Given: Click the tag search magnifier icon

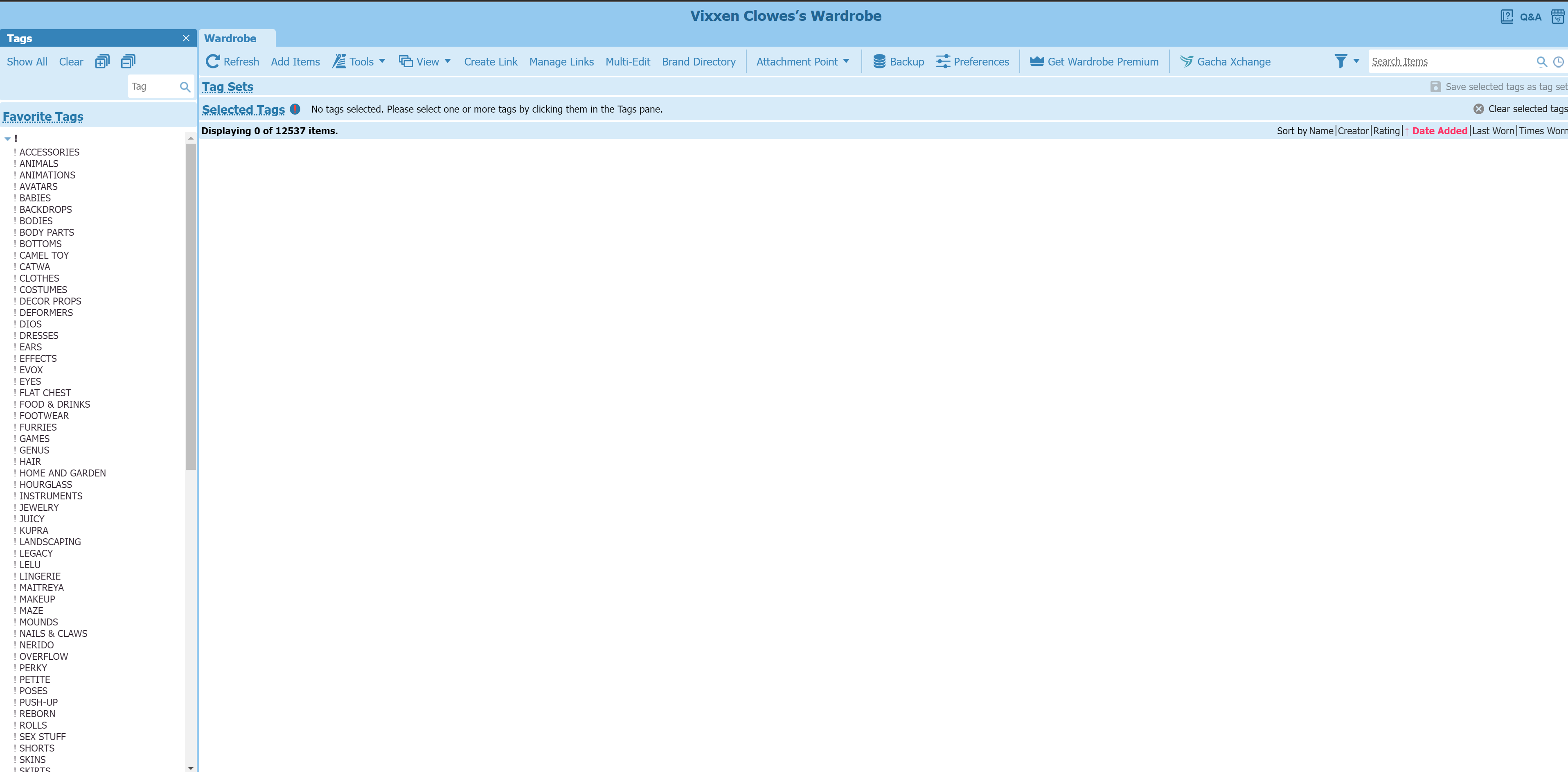Looking at the screenshot, I should [x=185, y=86].
